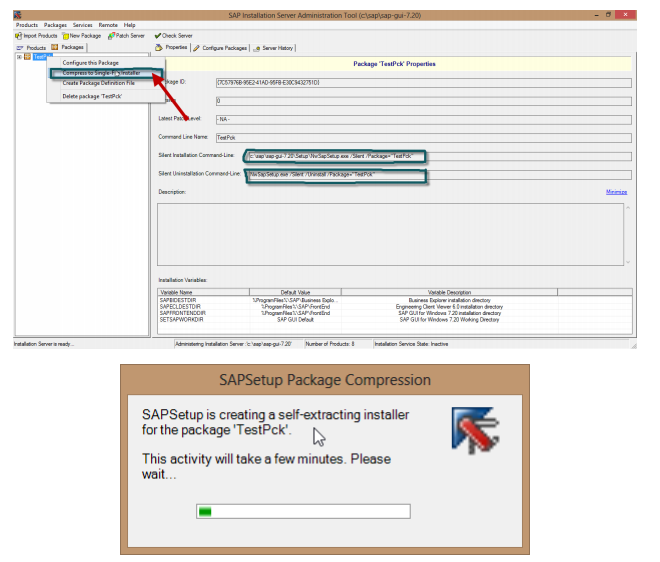660x562 pixels.
Task: Click the Latest Patch Level field
Action: [424, 120]
